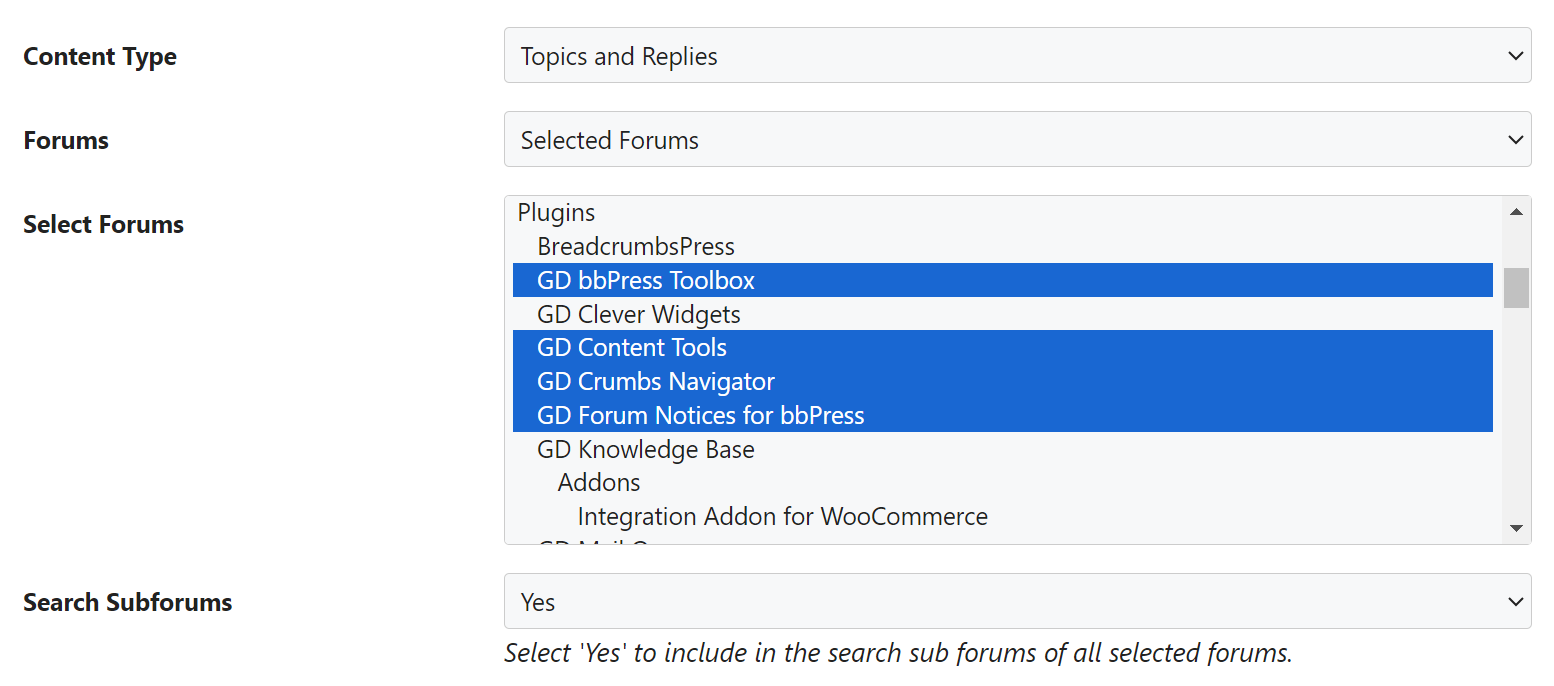Click the Search Subforums chevron arrow

pyautogui.click(x=1515, y=602)
